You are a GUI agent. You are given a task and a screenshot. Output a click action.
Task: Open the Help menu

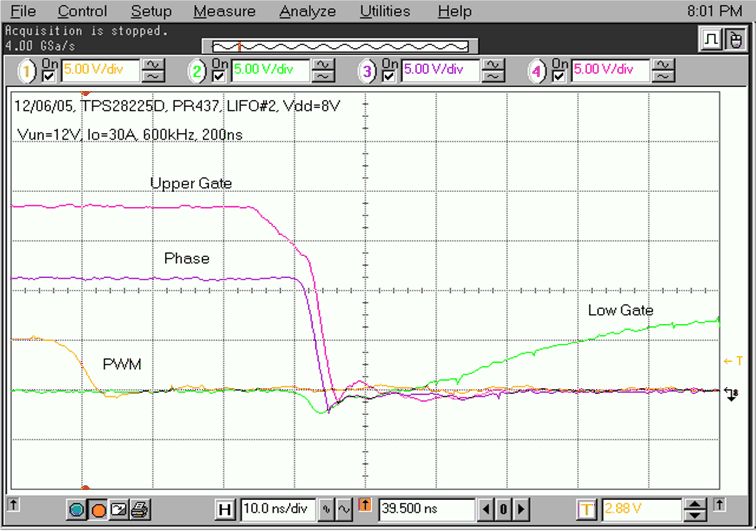[x=454, y=11]
